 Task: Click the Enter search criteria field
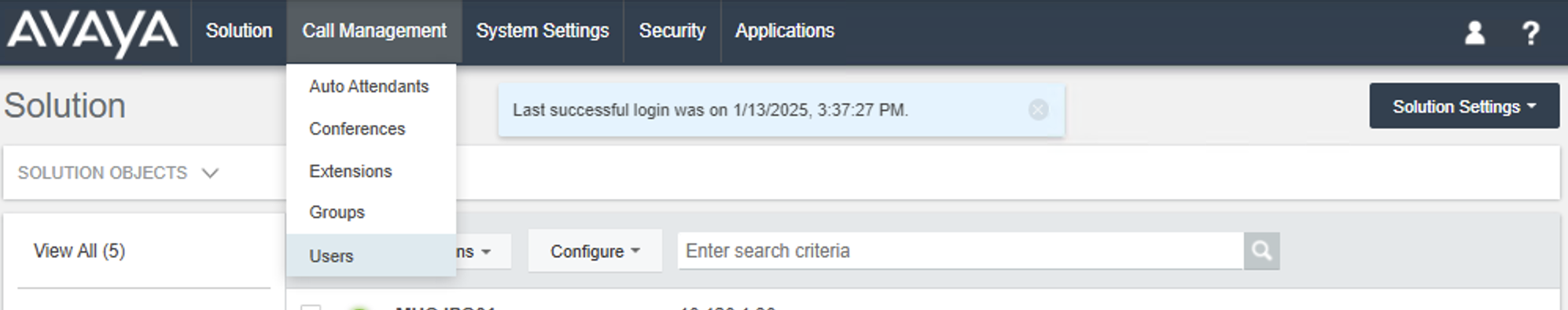coord(960,251)
